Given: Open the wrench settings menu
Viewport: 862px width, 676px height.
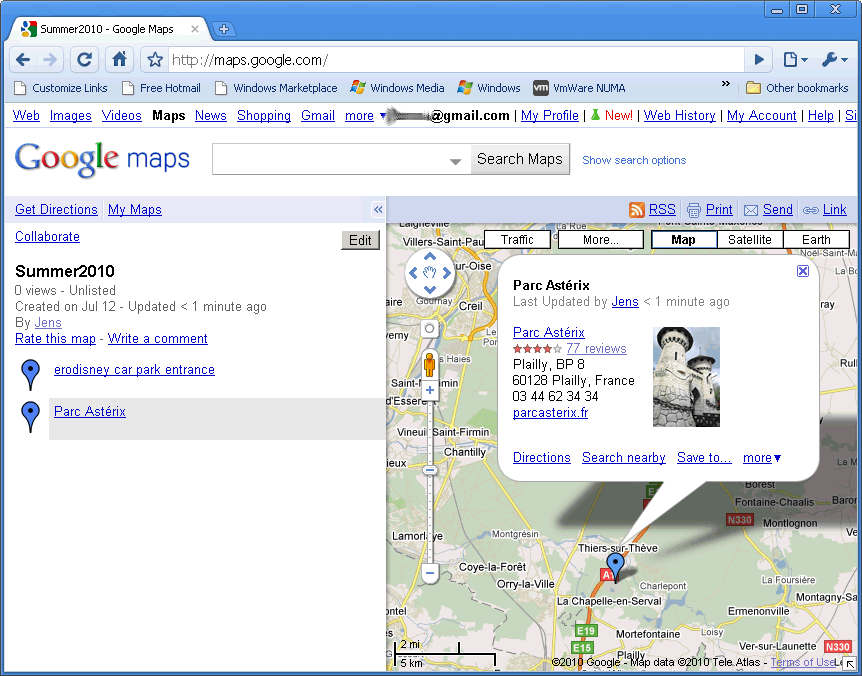Looking at the screenshot, I should click(x=835, y=59).
